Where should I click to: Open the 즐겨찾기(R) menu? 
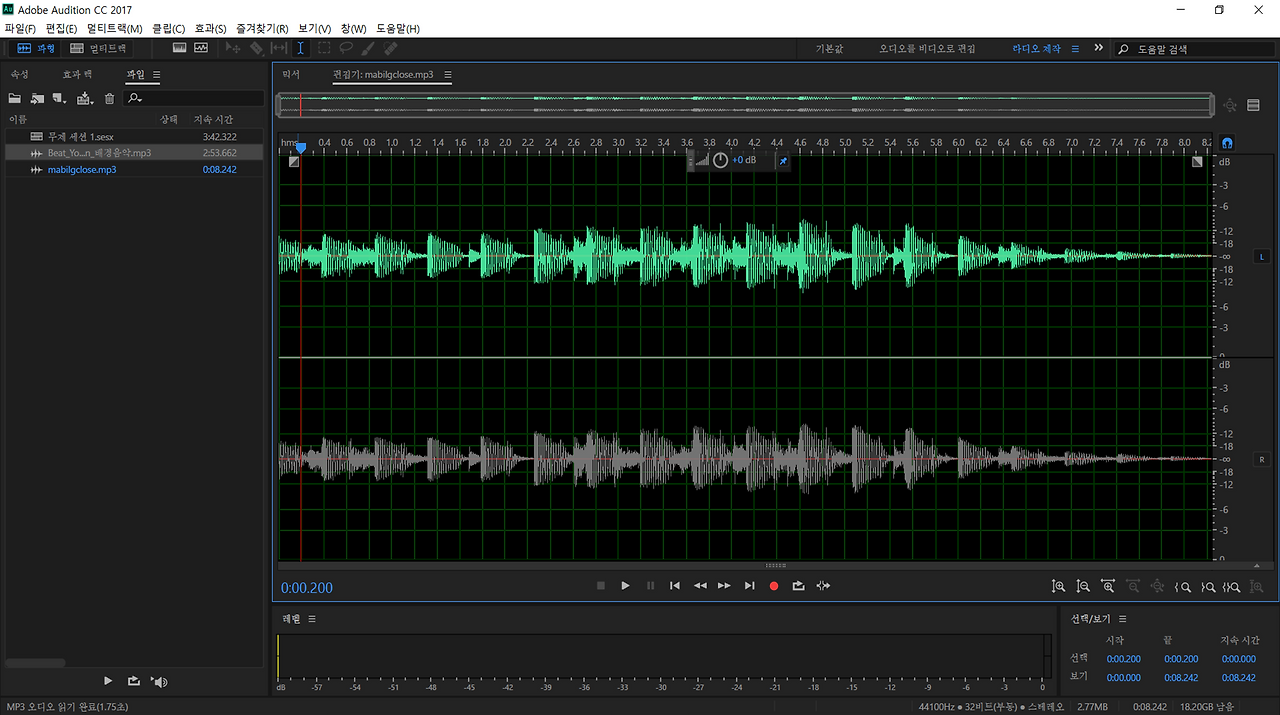(262, 28)
